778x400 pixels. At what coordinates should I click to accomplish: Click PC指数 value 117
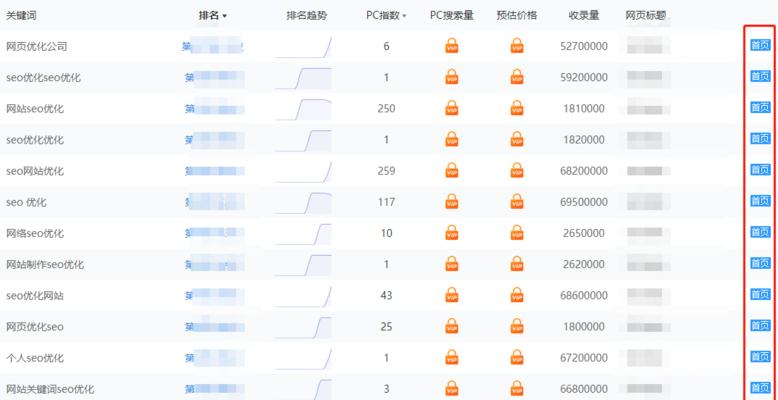click(x=386, y=202)
